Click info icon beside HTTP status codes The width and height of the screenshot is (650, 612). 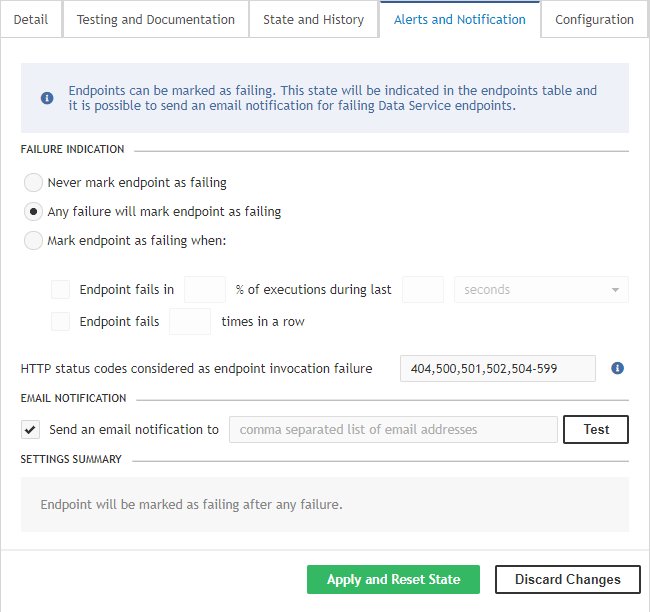[x=617, y=368]
